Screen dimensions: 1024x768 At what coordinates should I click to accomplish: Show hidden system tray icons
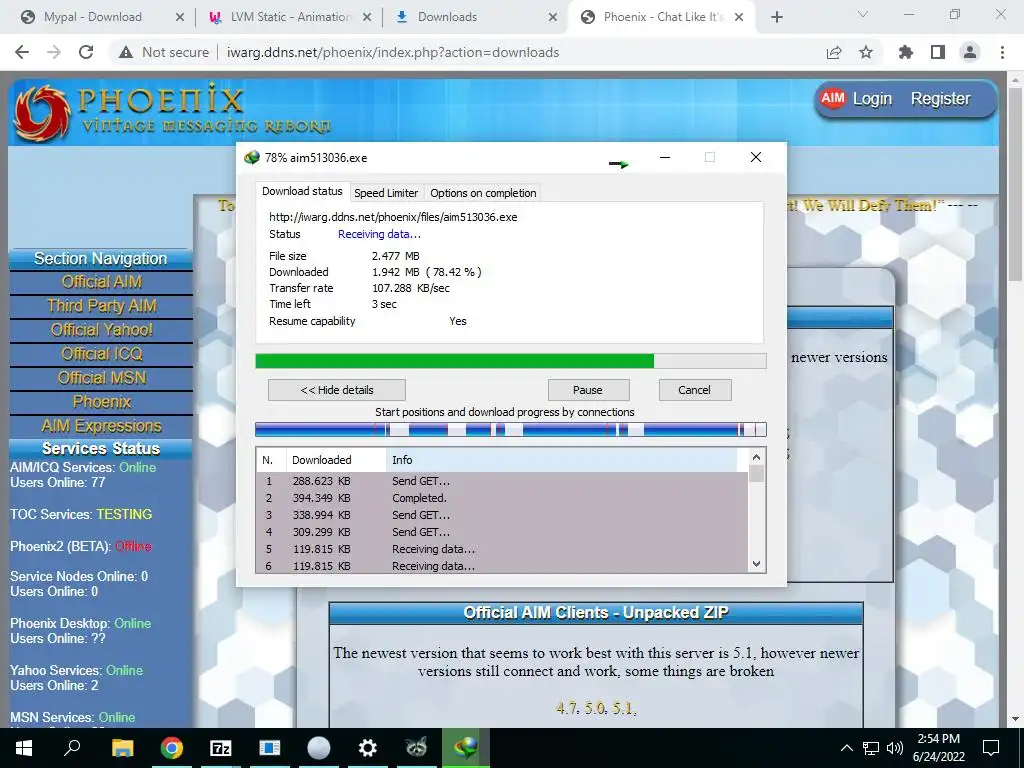[846, 748]
